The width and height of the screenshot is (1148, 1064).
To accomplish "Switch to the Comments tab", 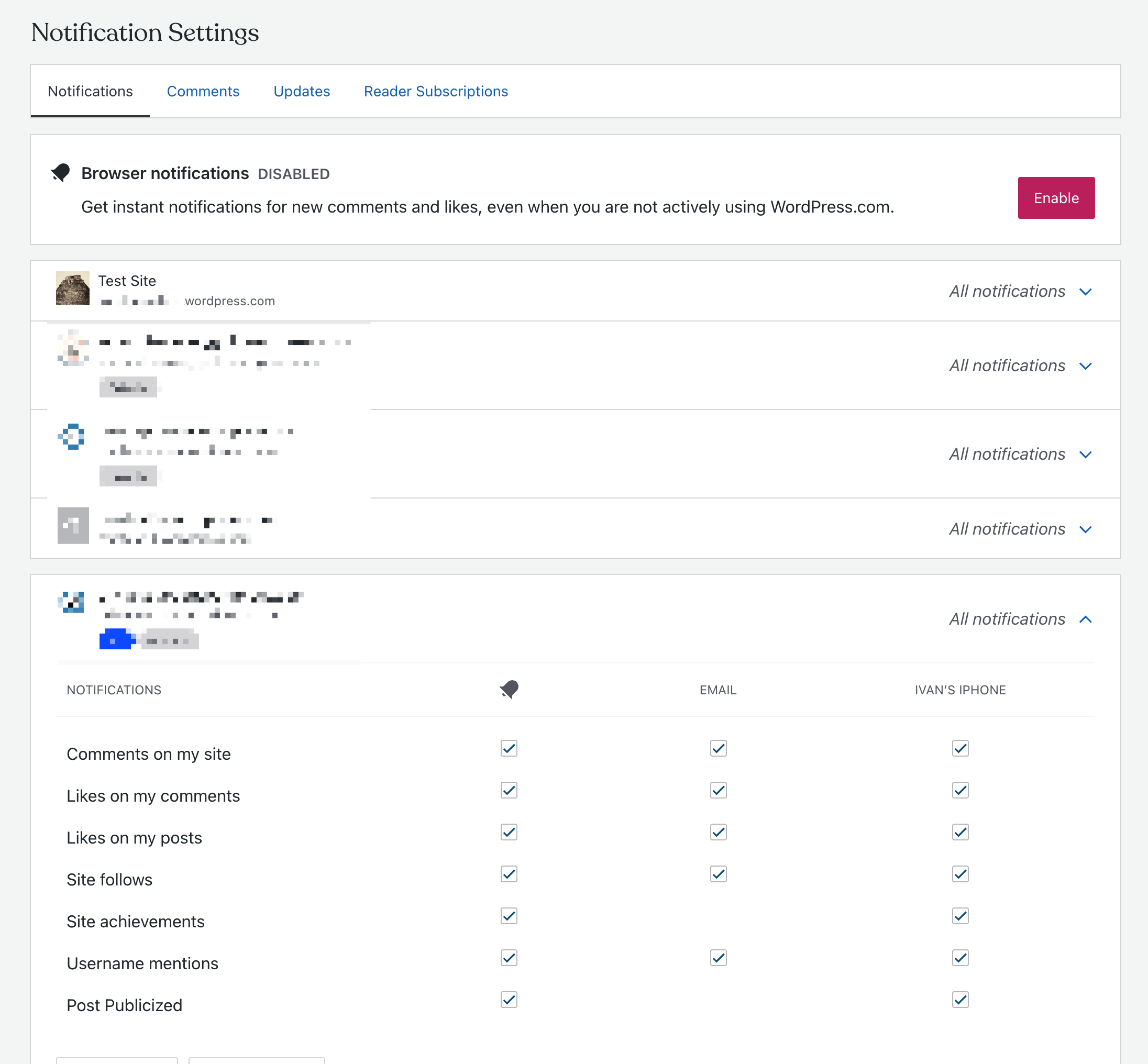I will click(203, 92).
